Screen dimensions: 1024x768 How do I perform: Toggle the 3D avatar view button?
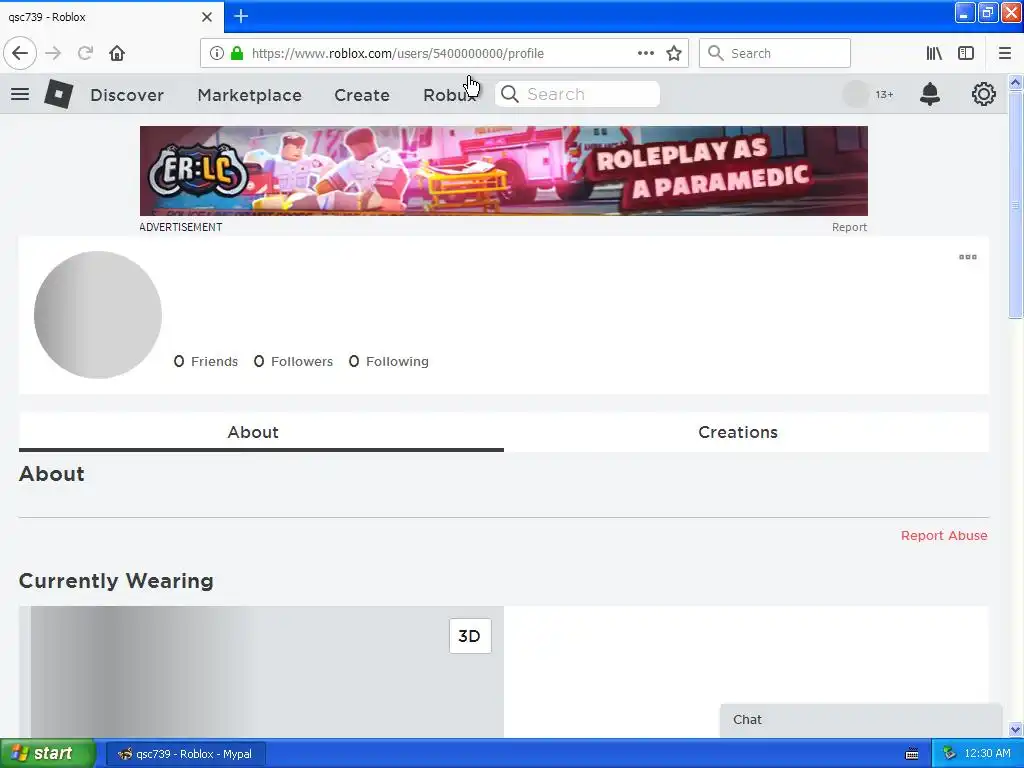pos(470,636)
